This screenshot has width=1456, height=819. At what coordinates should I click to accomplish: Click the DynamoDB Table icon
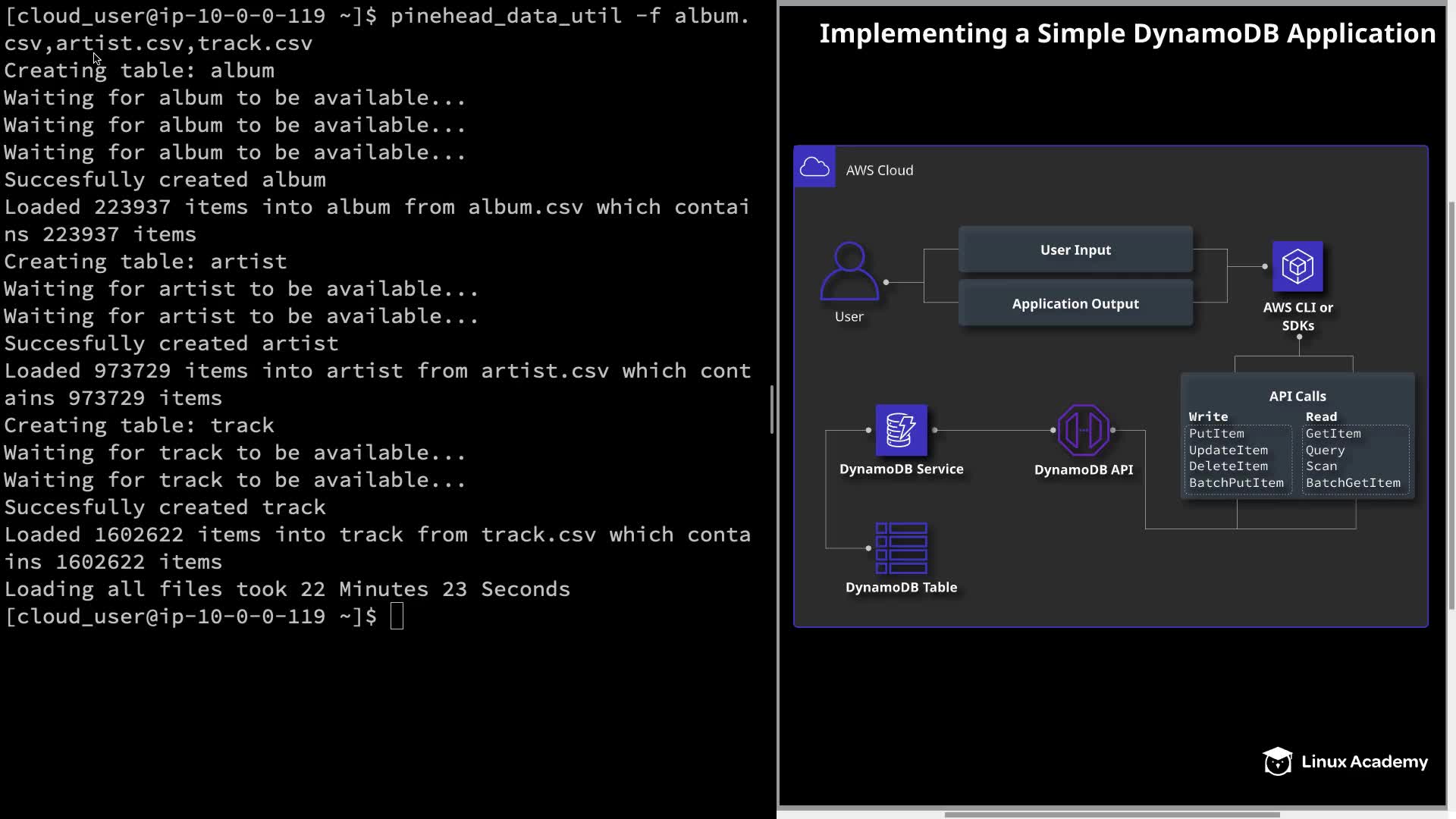pos(901,548)
